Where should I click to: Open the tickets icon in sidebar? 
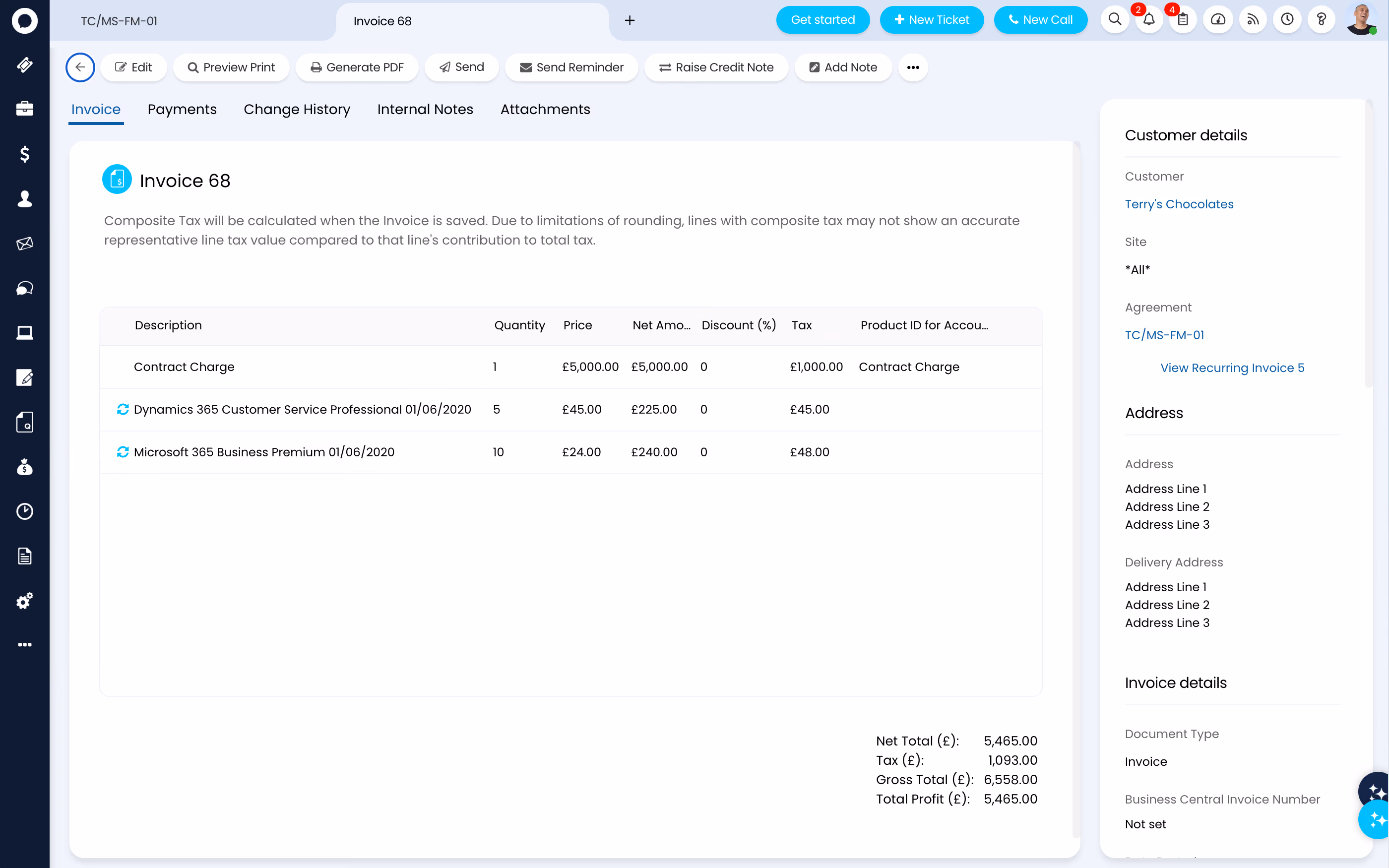pyautogui.click(x=25, y=65)
